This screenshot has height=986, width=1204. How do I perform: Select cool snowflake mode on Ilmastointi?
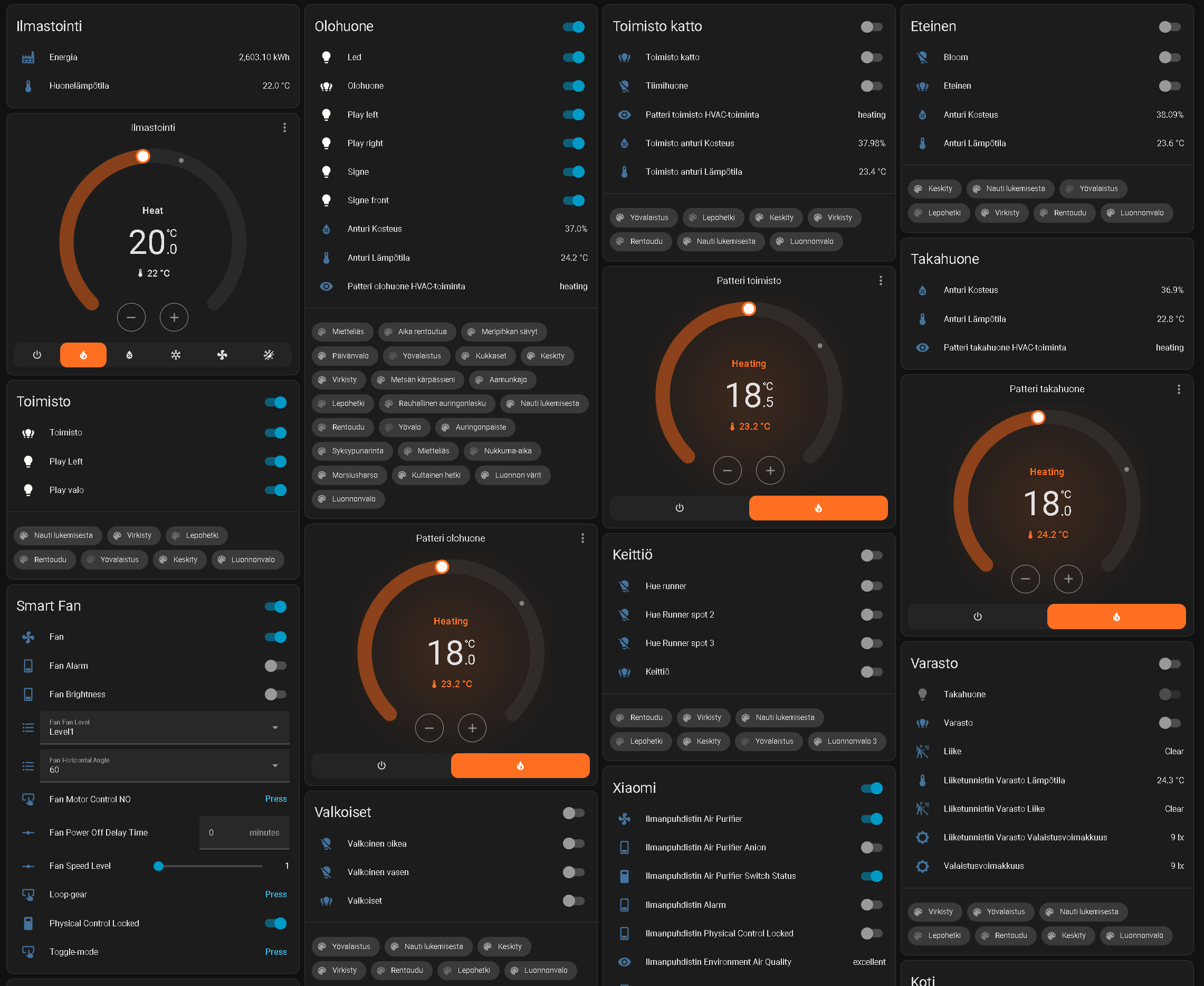[176, 355]
